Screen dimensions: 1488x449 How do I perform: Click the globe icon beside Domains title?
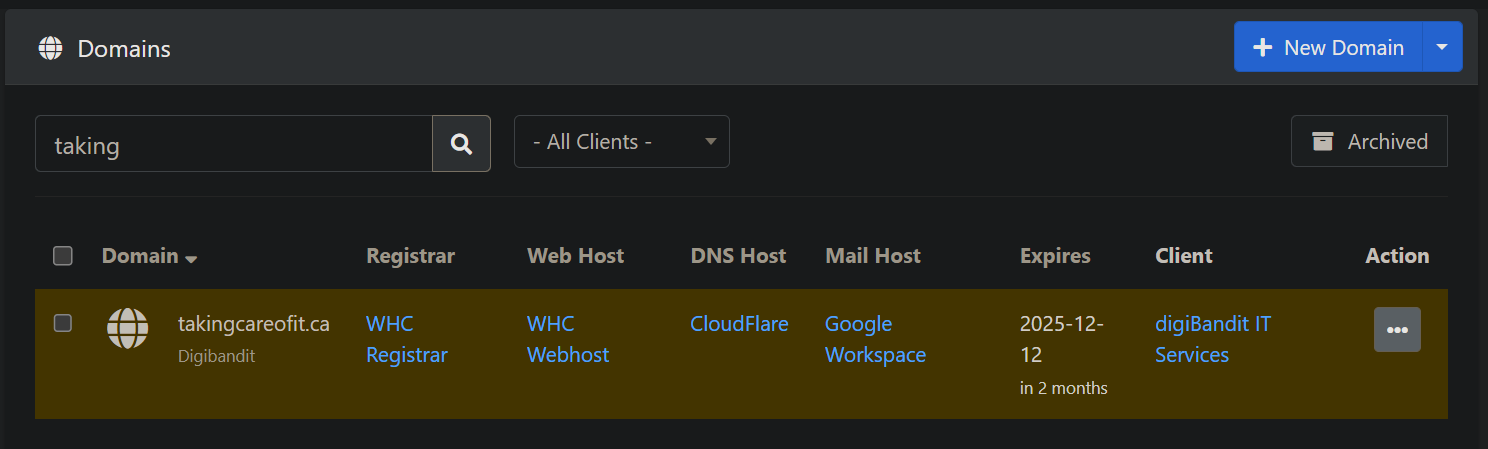50,48
